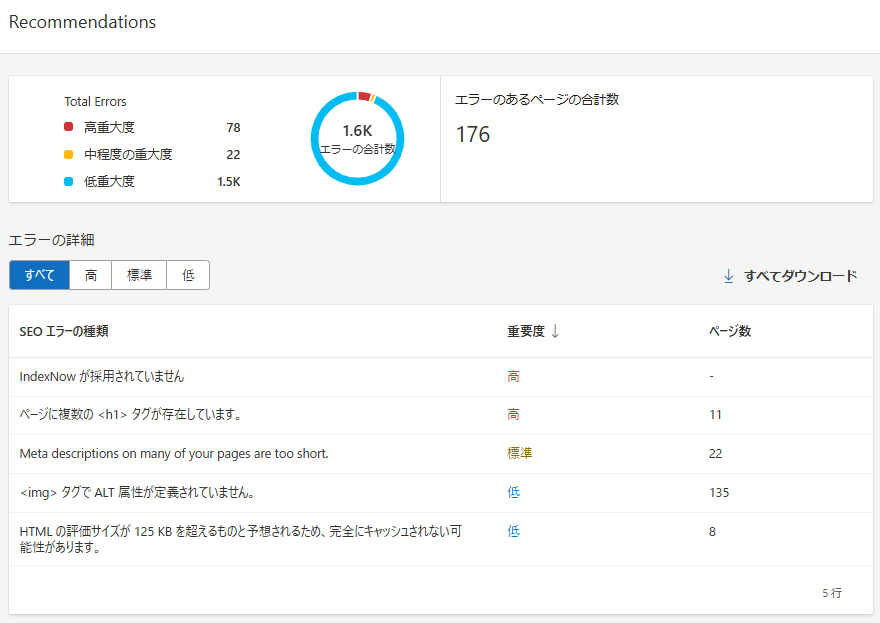Open the IndexNow が採用されていません row
This screenshot has width=880, height=623.
pos(102,377)
